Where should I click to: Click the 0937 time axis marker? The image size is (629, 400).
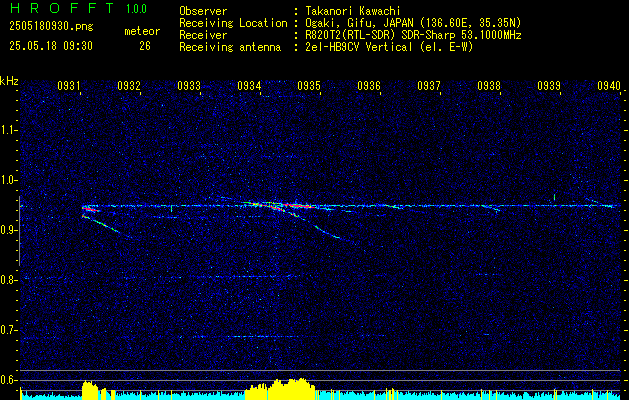(429, 86)
